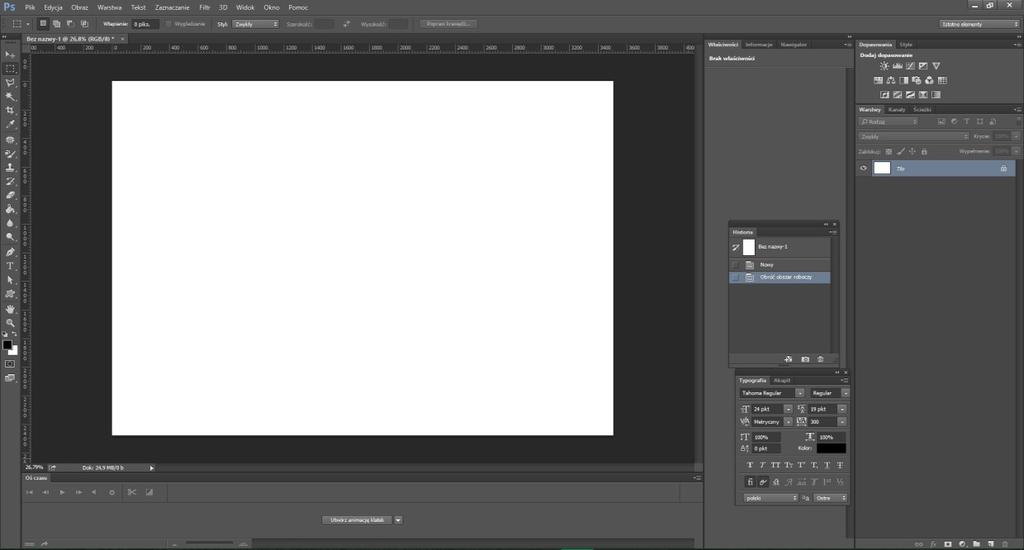This screenshot has width=1024, height=550.
Task: Open the Ostre anti-aliasing dropdown
Action: coord(831,498)
